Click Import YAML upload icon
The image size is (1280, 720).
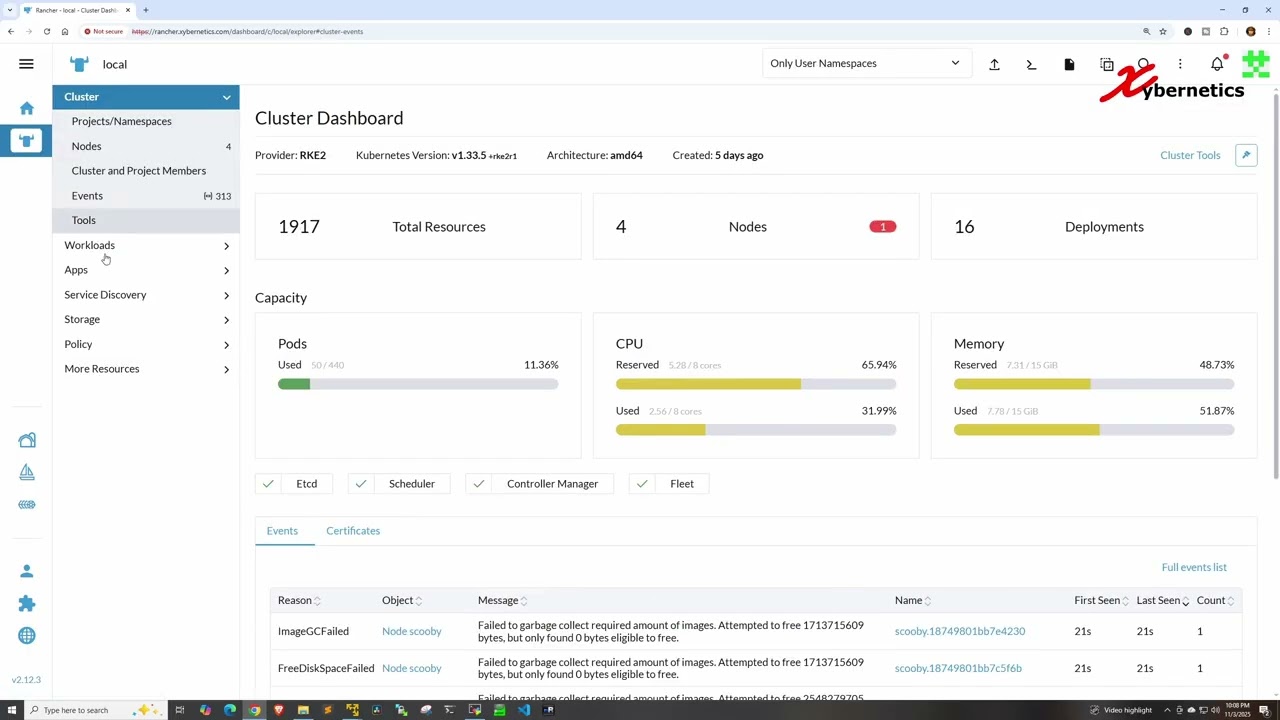point(994,64)
